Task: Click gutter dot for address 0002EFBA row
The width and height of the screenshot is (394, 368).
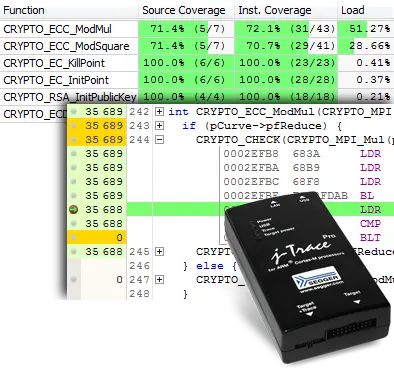Action: click(74, 168)
